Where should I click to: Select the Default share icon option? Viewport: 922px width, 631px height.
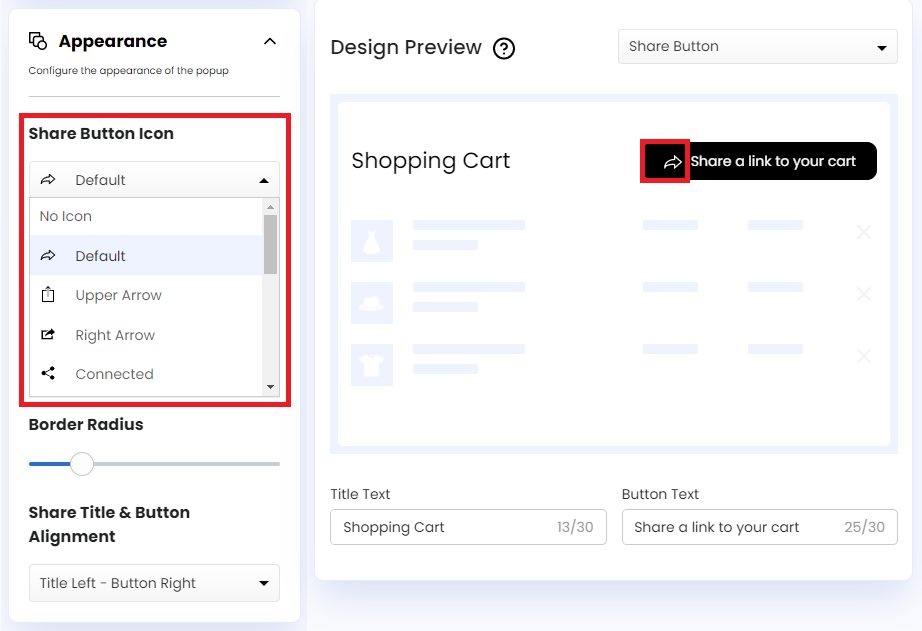(100, 256)
